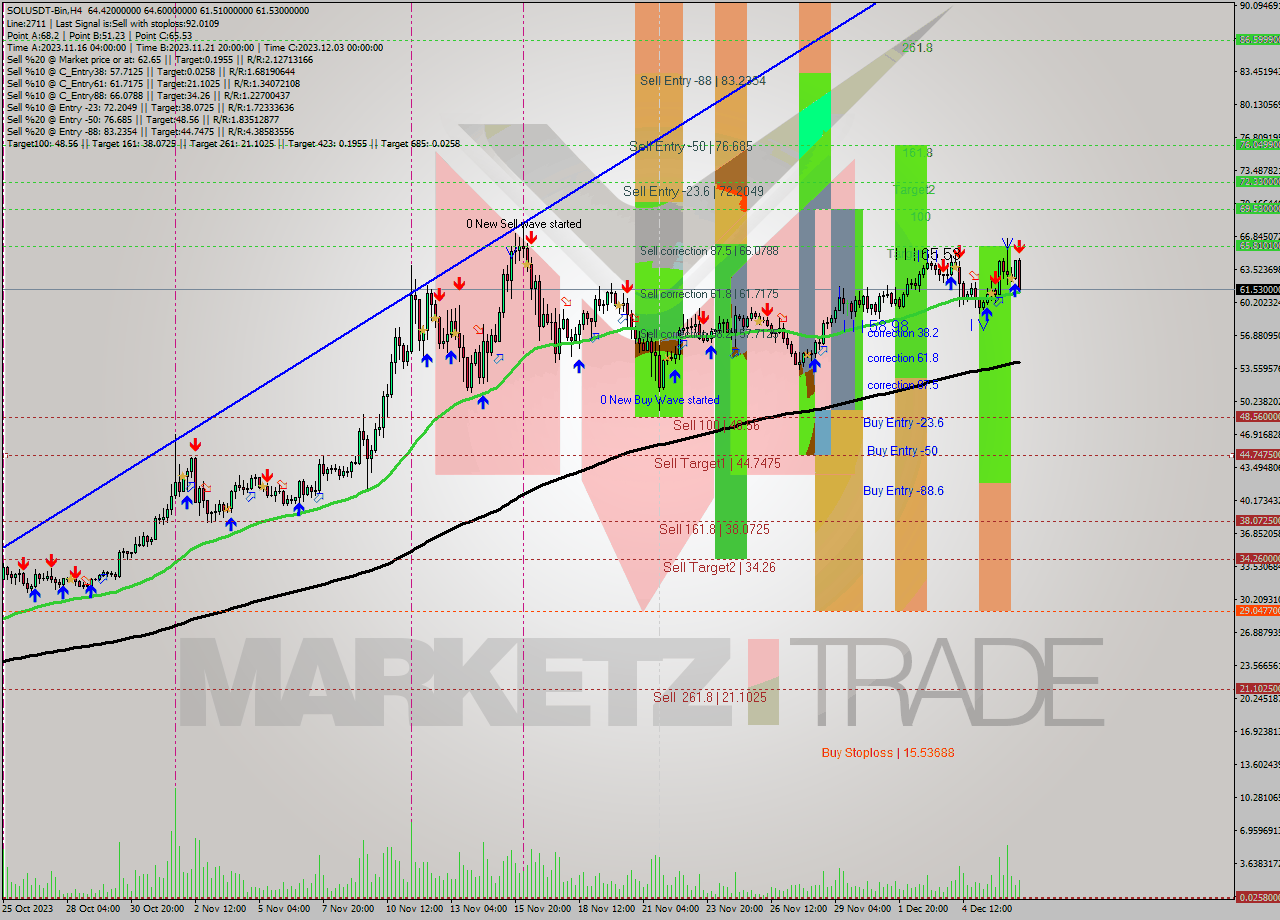Click the 'Target2' label on green bar
Image resolution: width=1280 pixels, height=920 pixels.
(x=913, y=190)
